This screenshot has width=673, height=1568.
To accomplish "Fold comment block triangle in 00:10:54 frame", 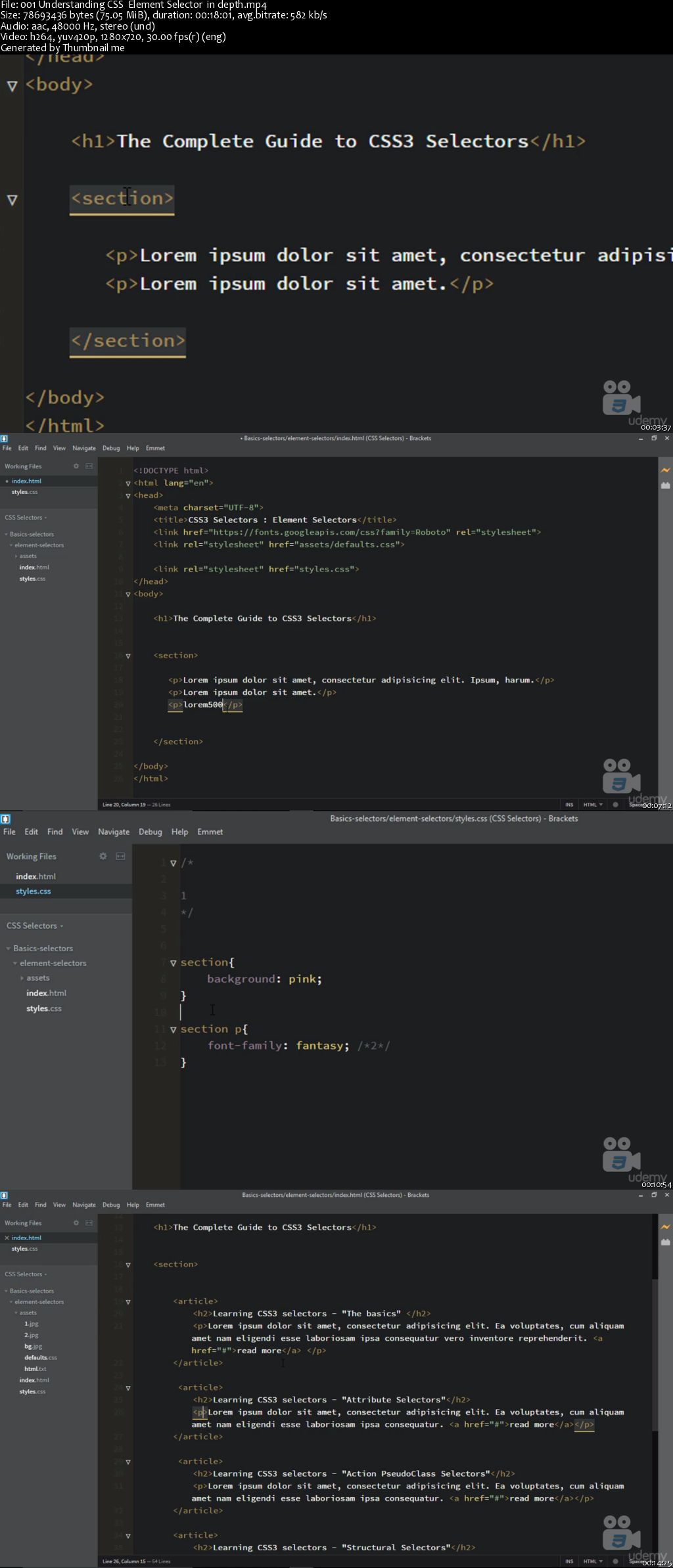I will point(174,863).
